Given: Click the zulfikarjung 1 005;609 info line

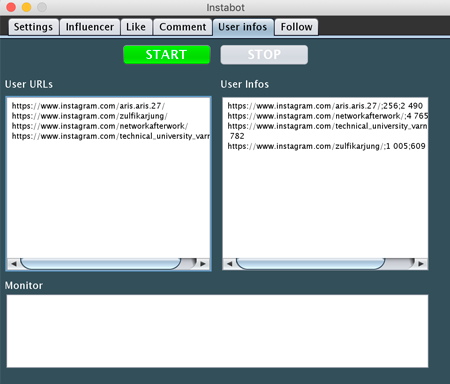Looking at the screenshot, I should click(327, 146).
